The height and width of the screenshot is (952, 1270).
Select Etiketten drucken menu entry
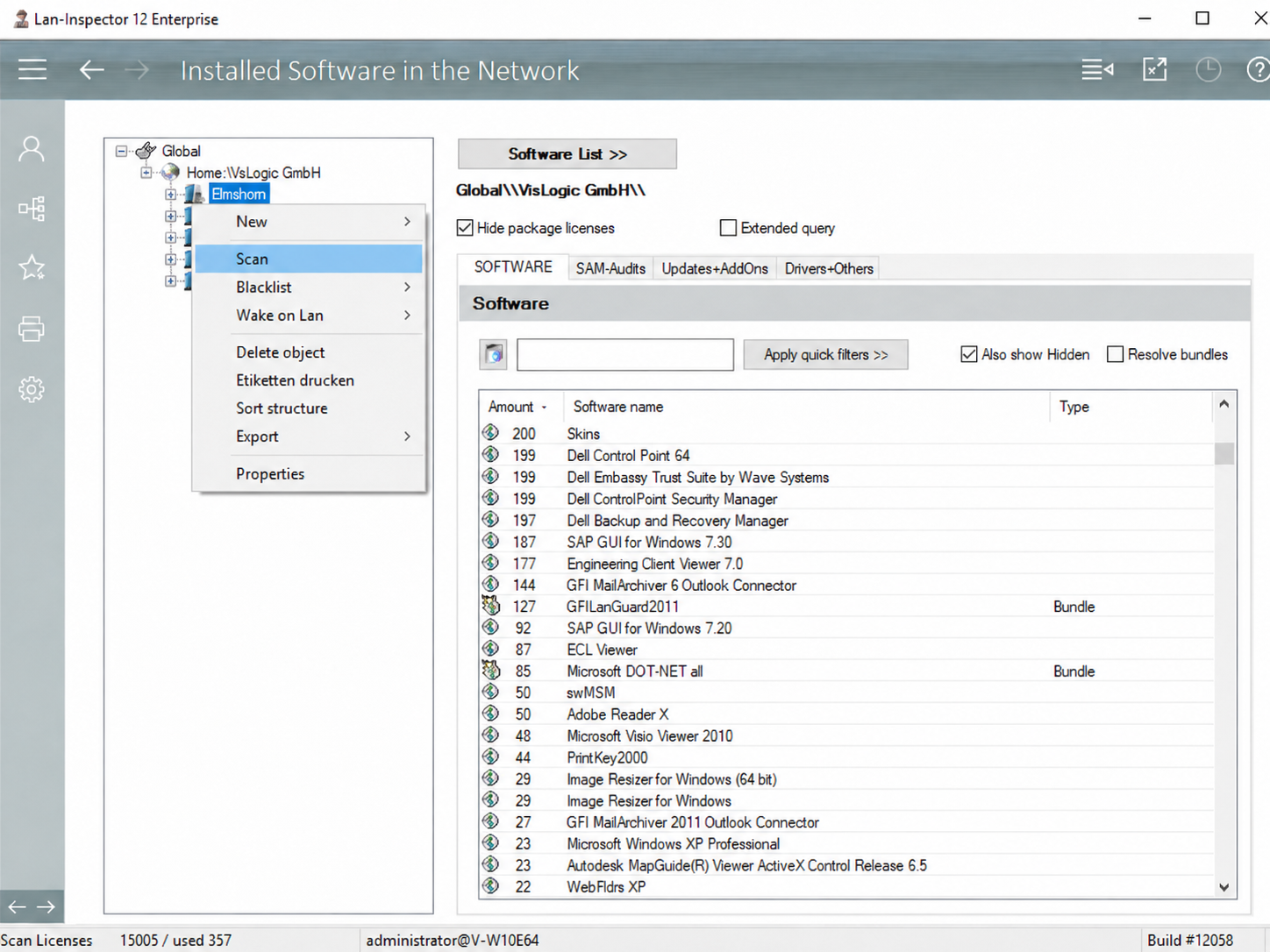pyautogui.click(x=309, y=380)
